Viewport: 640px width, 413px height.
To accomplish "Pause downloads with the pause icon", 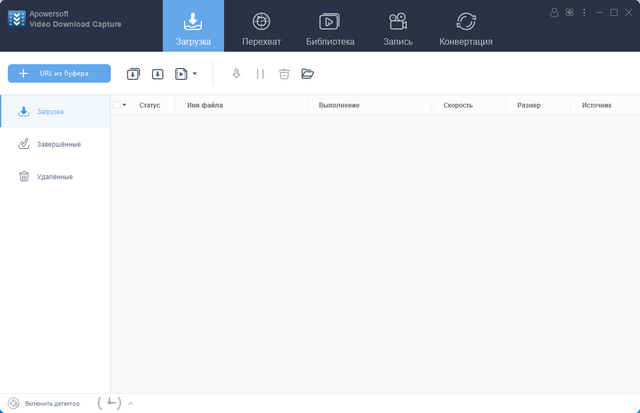I will coord(260,73).
